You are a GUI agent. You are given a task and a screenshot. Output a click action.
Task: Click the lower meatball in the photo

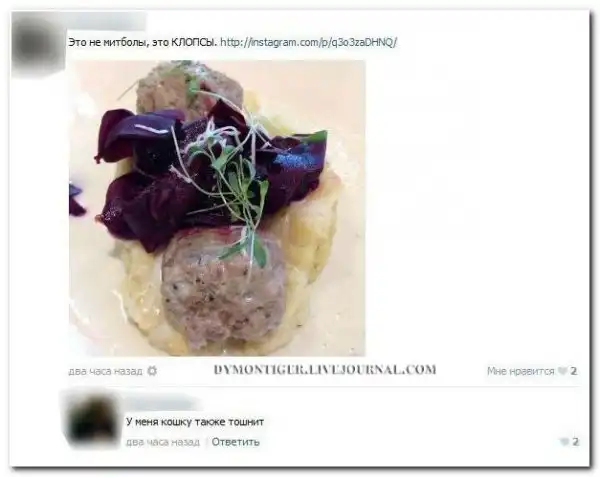coord(224,289)
